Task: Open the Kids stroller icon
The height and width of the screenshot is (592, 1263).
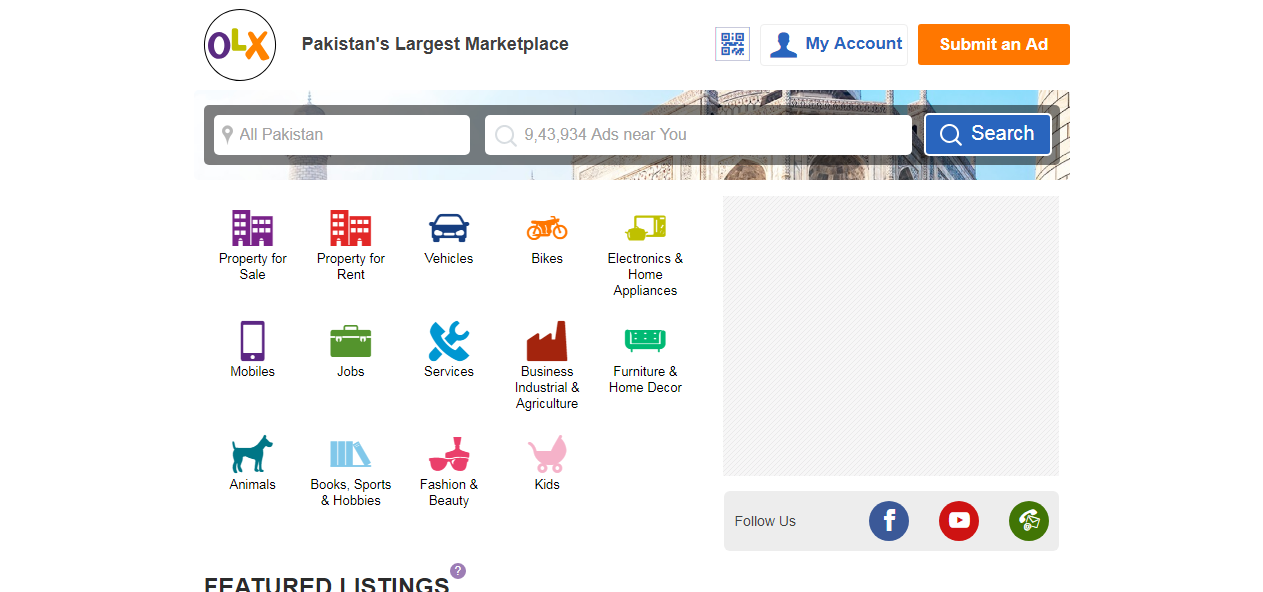Action: (x=547, y=454)
